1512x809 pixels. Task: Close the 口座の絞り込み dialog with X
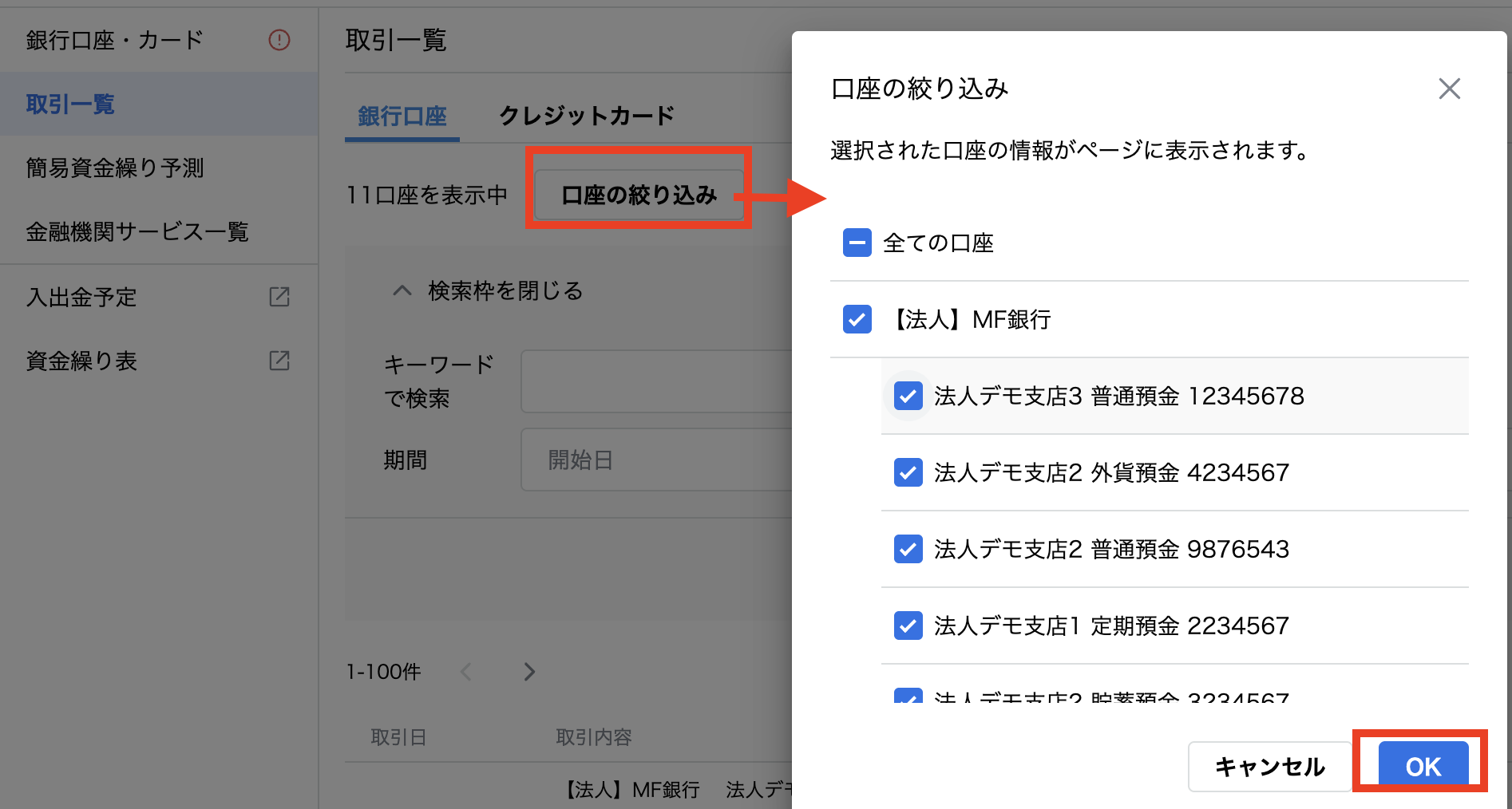click(x=1449, y=89)
